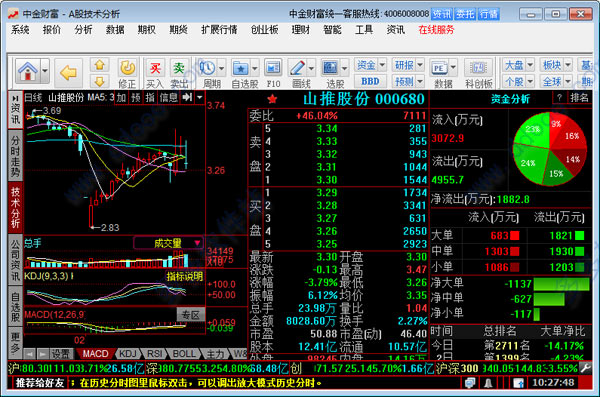
Task: Click the 修正 correction icon
Action: 127,68
